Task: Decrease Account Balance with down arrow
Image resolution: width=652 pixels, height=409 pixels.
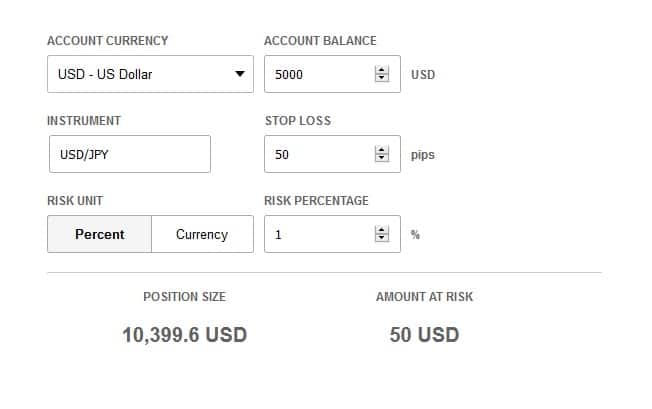Action: pos(381,79)
